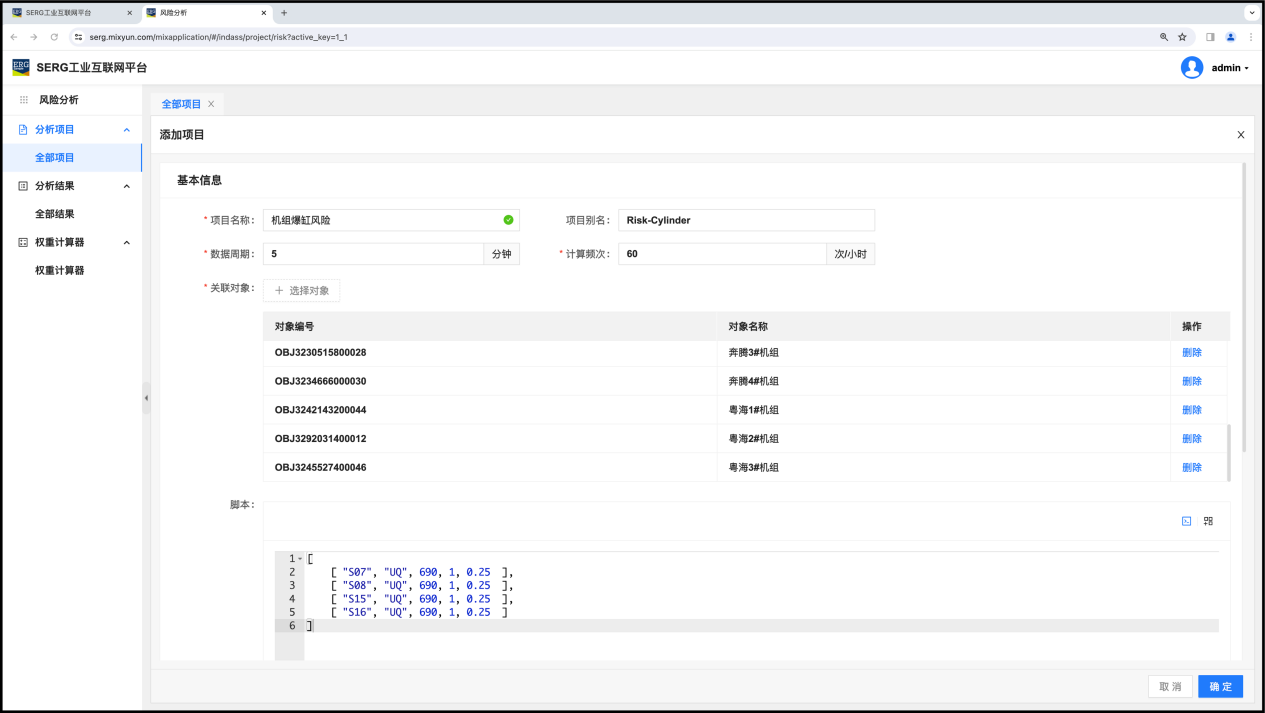Image resolution: width=1265 pixels, height=713 pixels.
Task: Click the grid icon beside 风险分析
Action: tap(24, 100)
